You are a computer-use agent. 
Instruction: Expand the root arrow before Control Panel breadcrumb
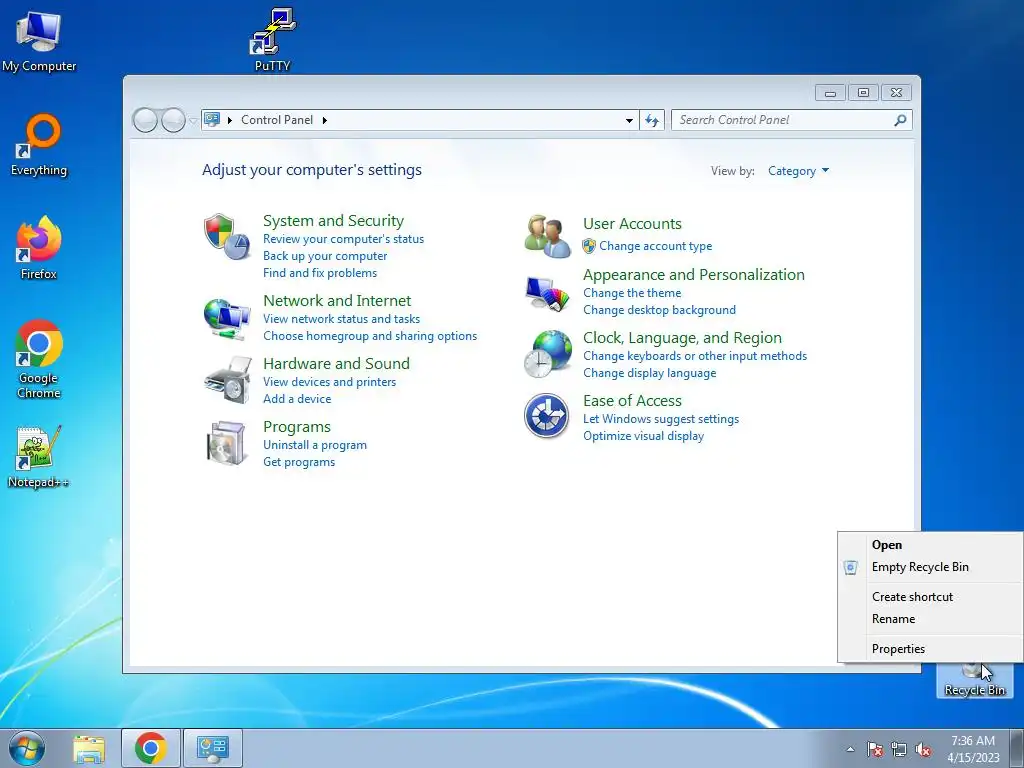click(x=230, y=120)
